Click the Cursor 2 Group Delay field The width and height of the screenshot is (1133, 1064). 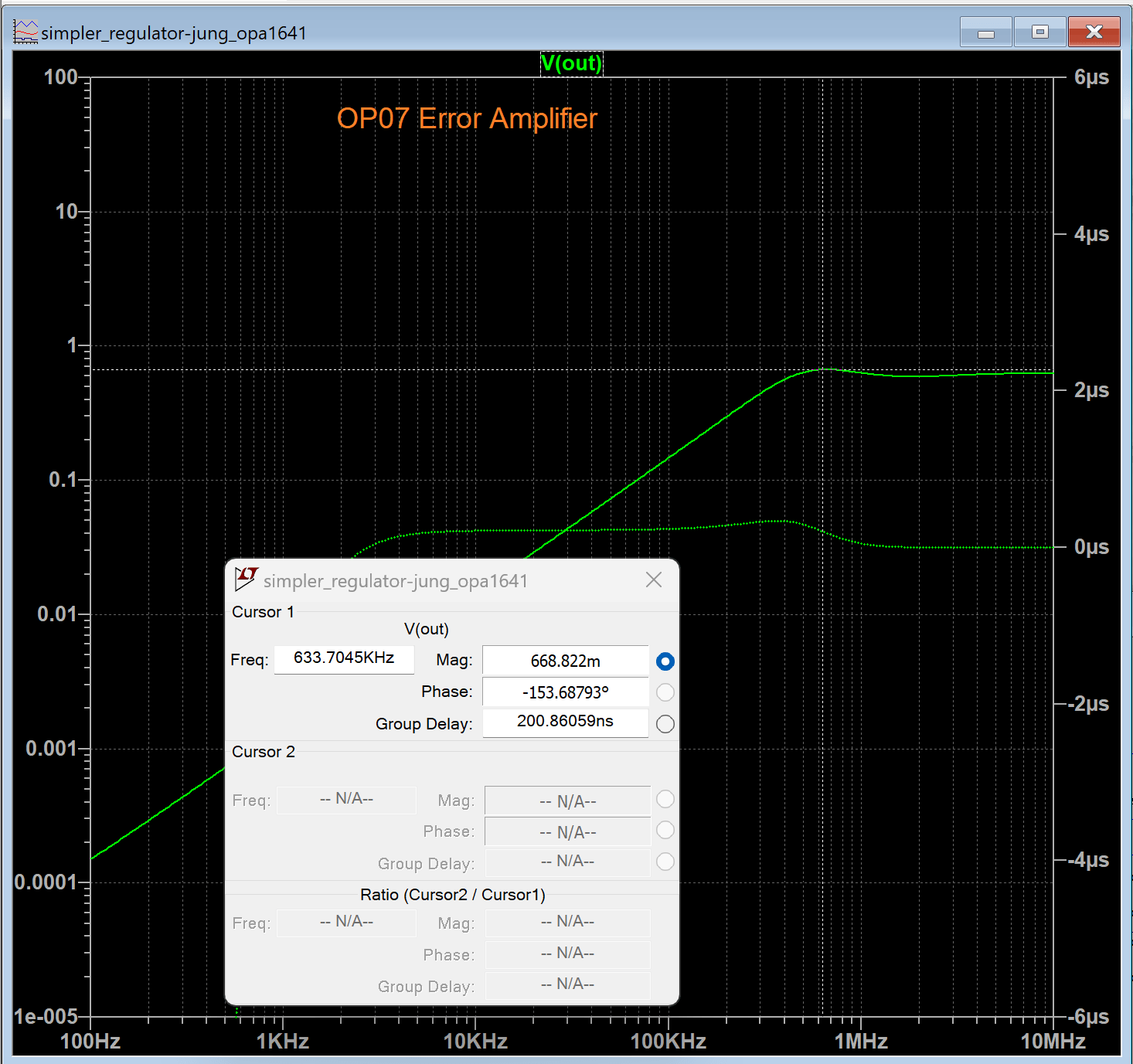click(567, 862)
